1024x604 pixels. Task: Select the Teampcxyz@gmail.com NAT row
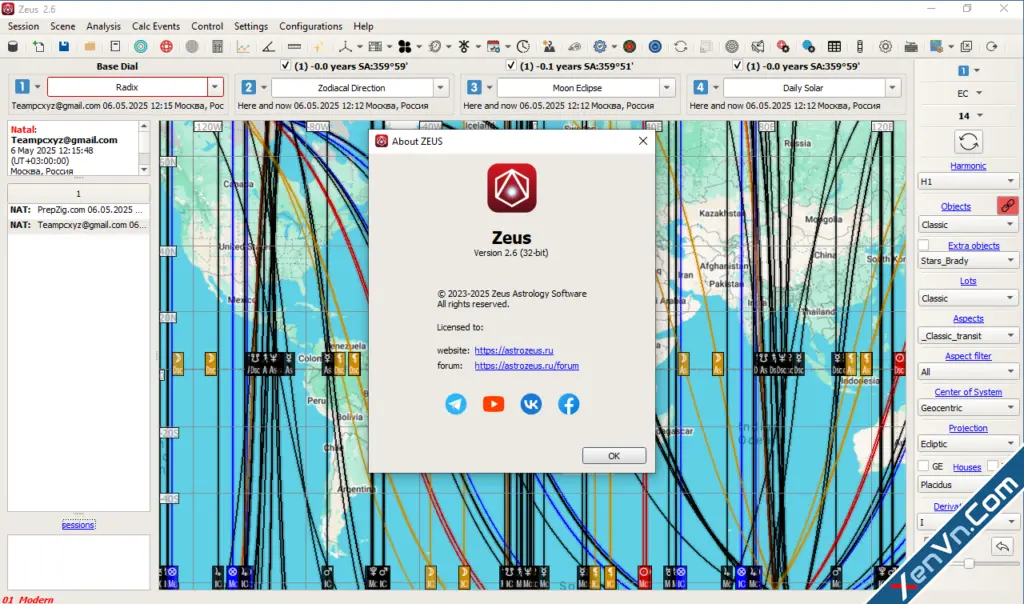tap(78, 225)
